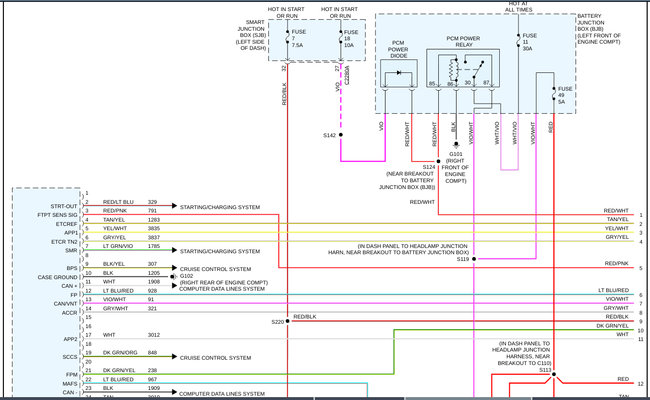Click the DK GRN/ORG wire color label
Viewport: 650px width, 400px height.
click(120, 352)
